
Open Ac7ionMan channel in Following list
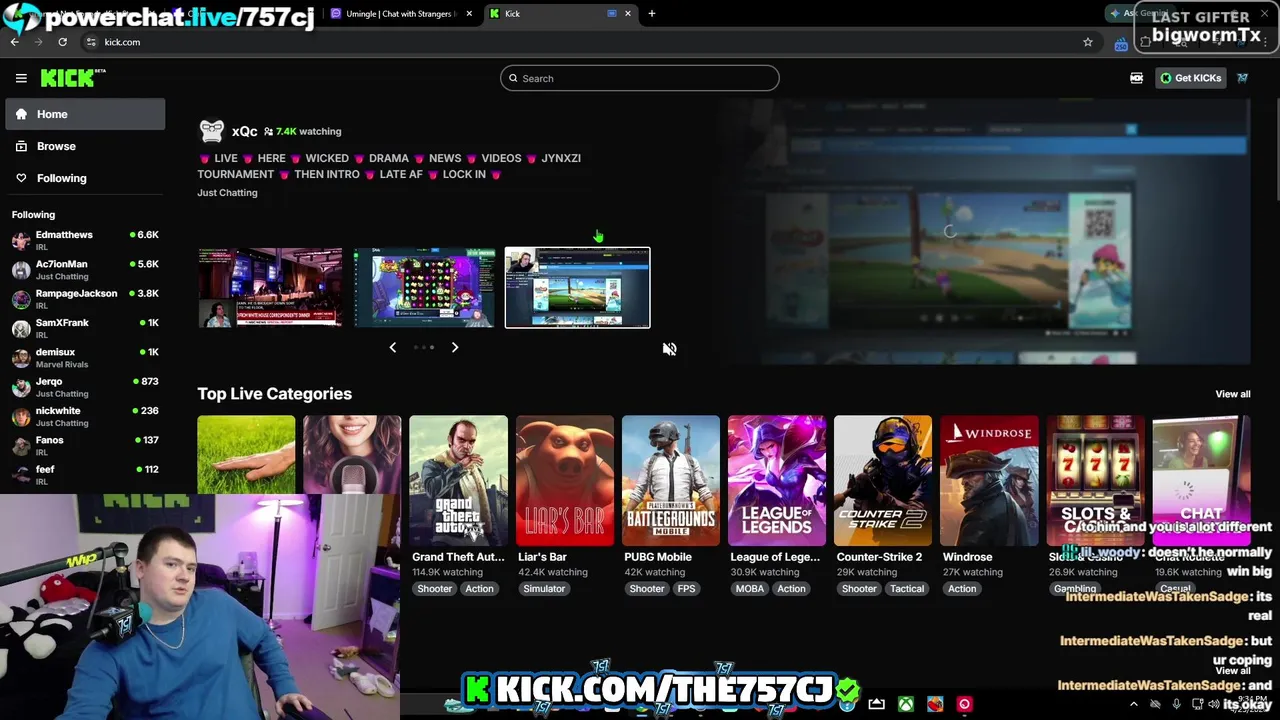pyautogui.click(x=85, y=270)
